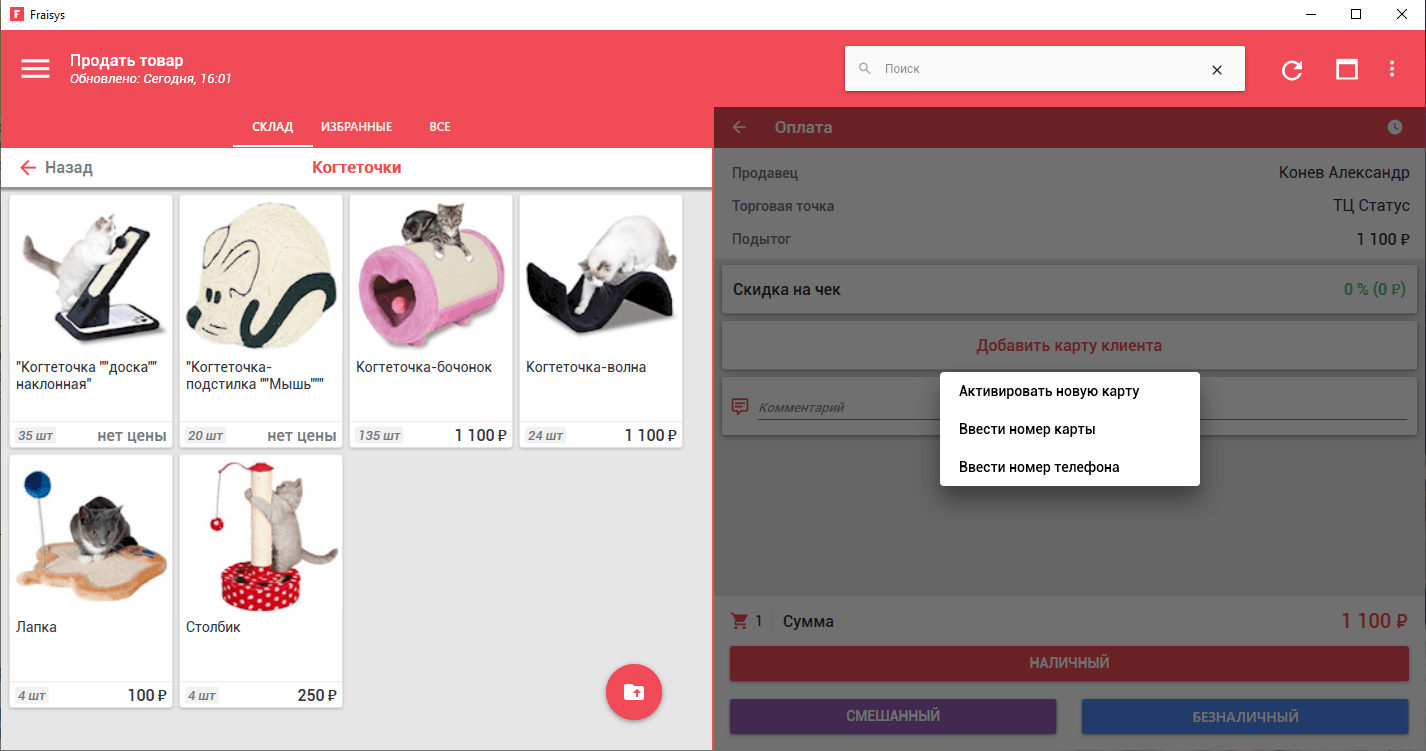This screenshot has width=1426, height=751.
Task: Click the comment bubble icon
Action: point(740,406)
